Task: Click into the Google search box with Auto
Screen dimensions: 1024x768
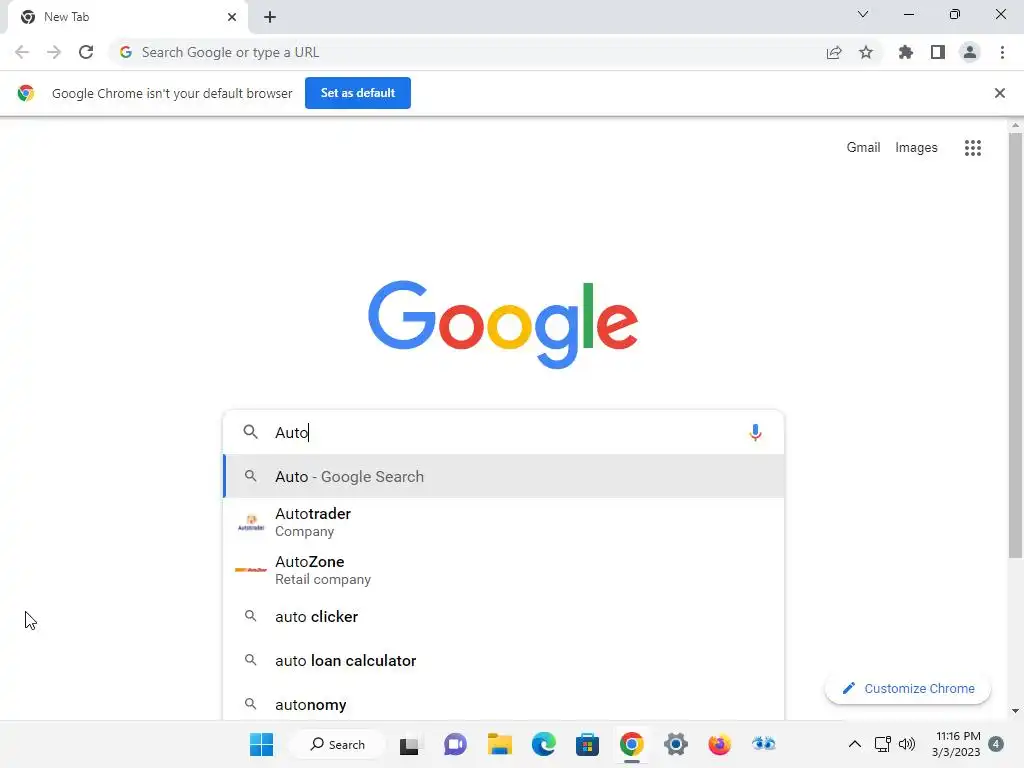Action: coord(503,432)
